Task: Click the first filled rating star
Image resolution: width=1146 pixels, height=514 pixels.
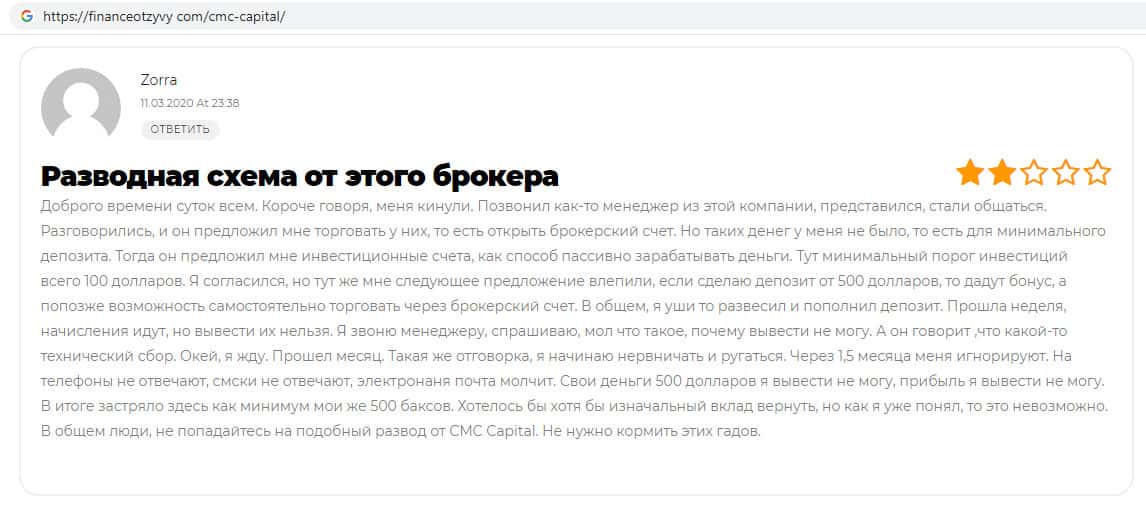Action: point(970,173)
